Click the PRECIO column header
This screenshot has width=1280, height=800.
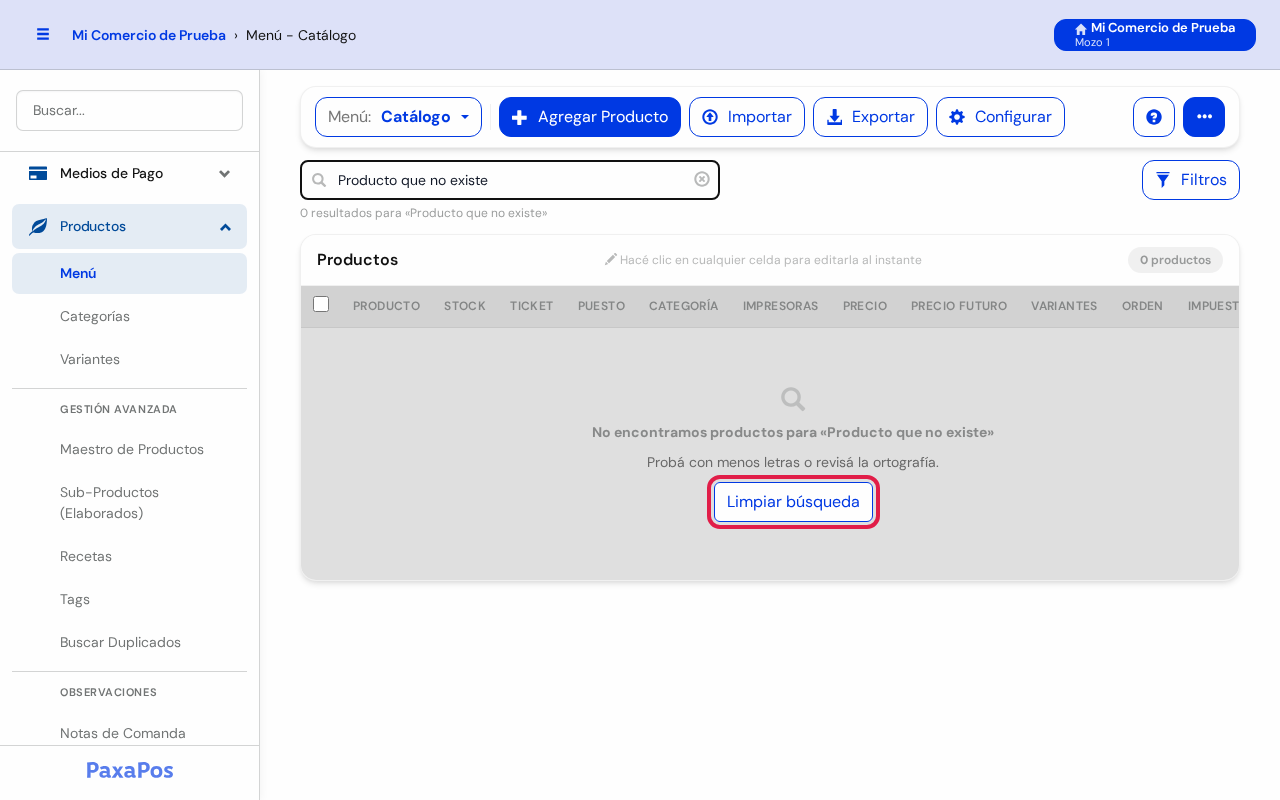pos(865,306)
